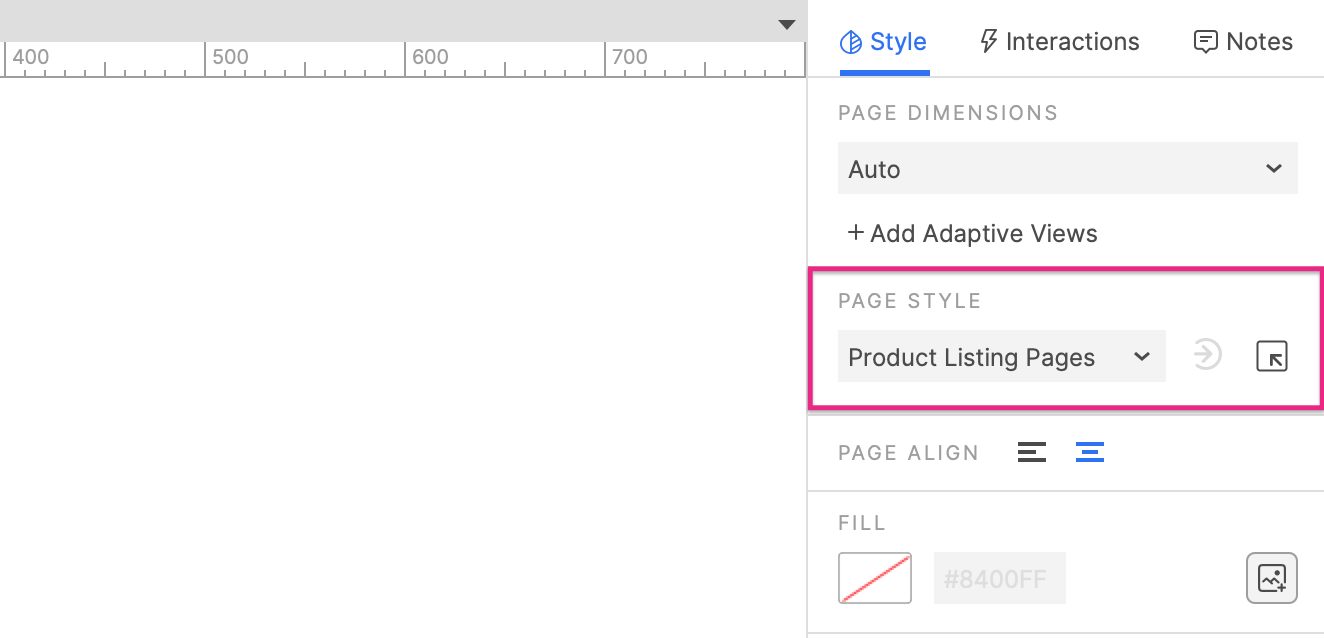Open the Style tab
This screenshot has height=638, width=1324.
point(884,42)
